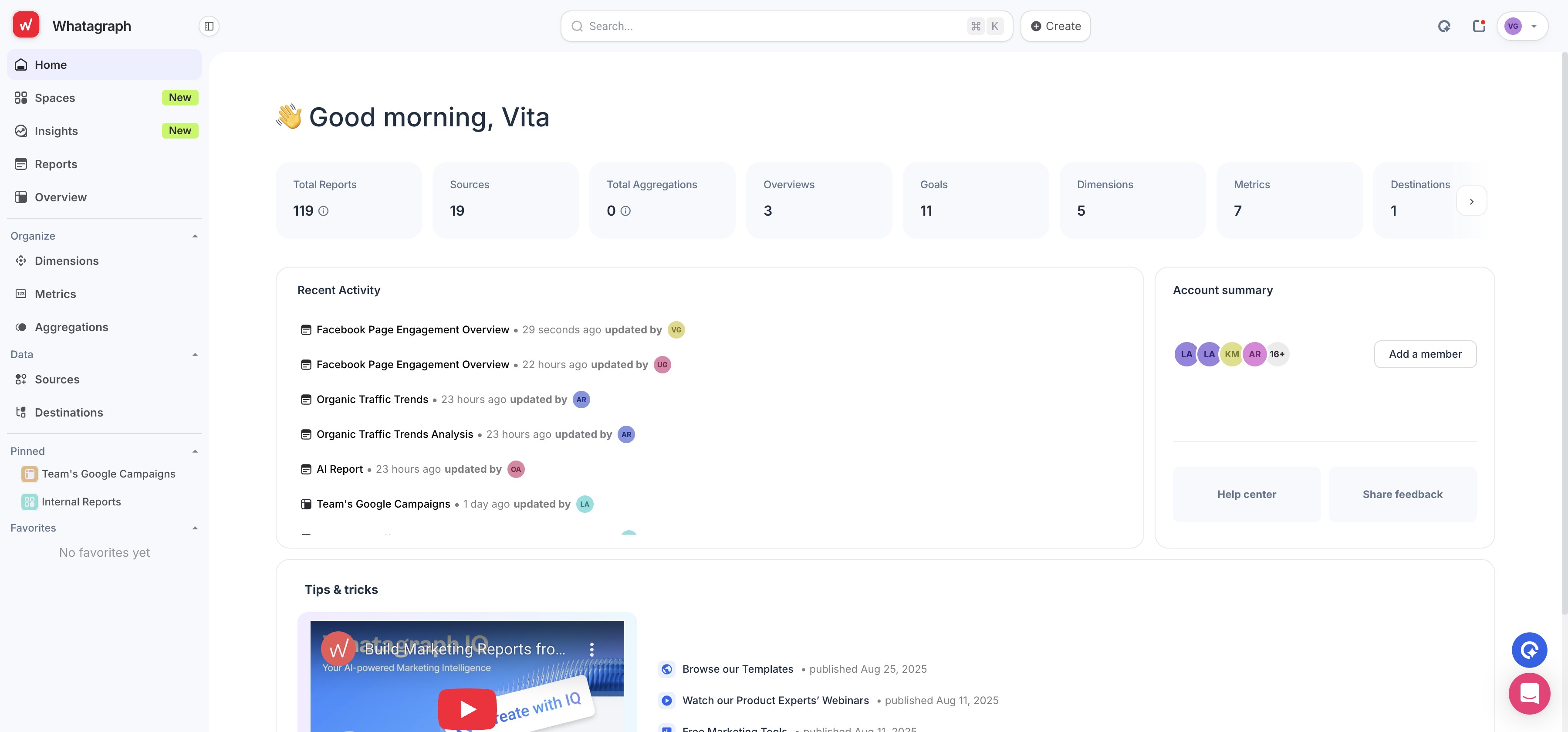Viewport: 1568px width, 732px height.
Task: Open video three-dot options menu
Action: point(591,649)
